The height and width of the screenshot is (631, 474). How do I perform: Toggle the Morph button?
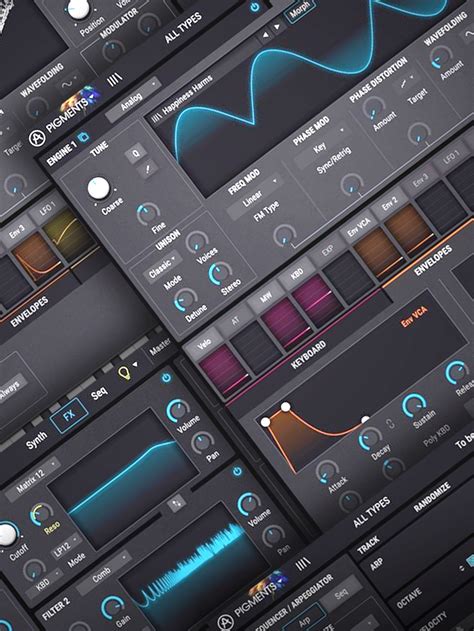coord(299,10)
